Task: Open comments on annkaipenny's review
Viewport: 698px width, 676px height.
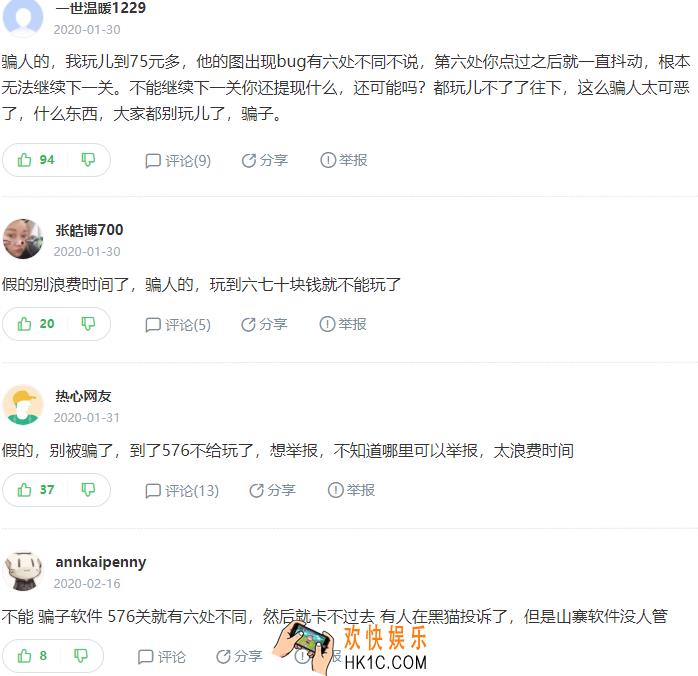Action: point(162,657)
